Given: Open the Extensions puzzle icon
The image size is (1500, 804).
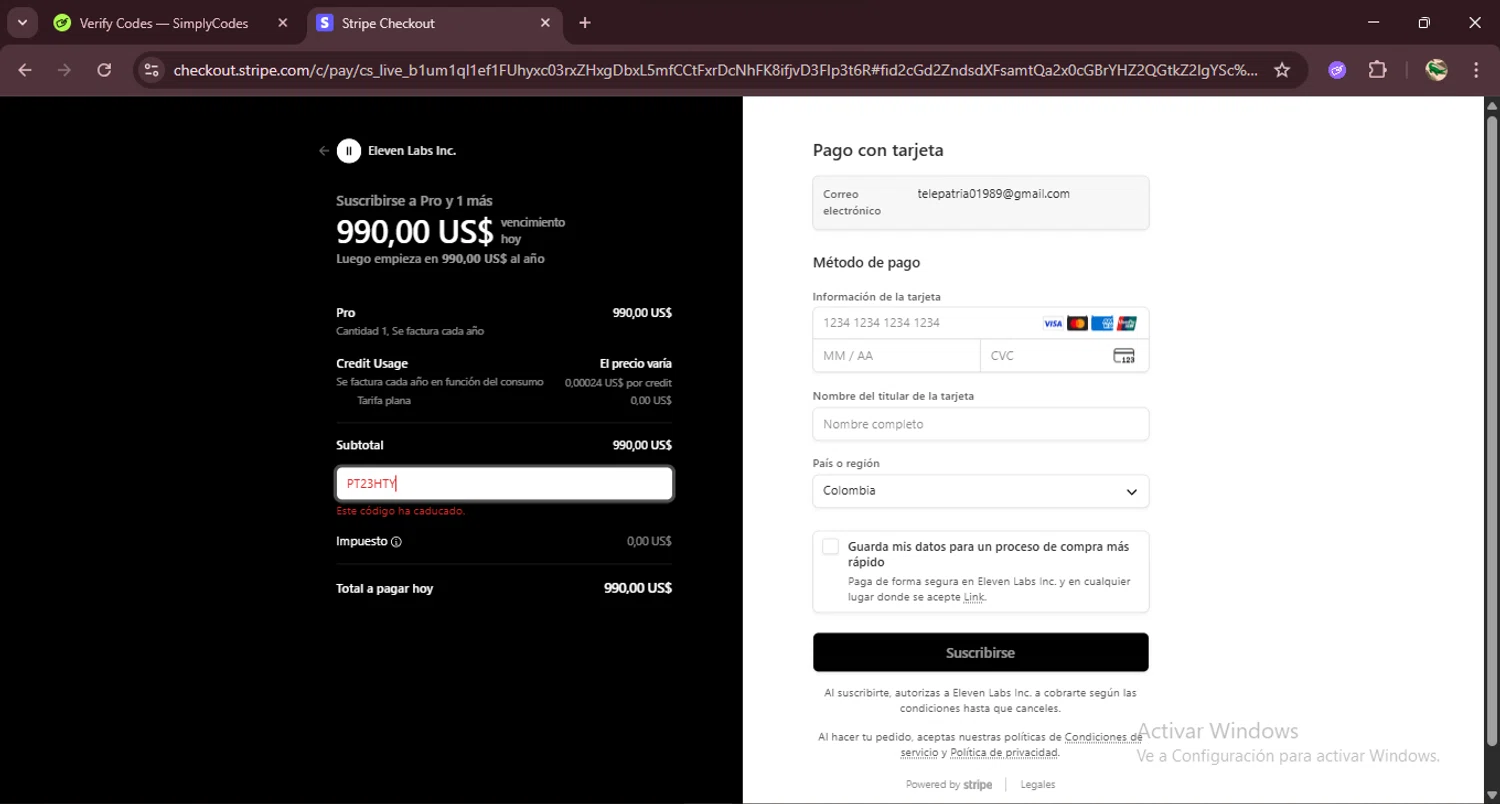Looking at the screenshot, I should click(1377, 70).
